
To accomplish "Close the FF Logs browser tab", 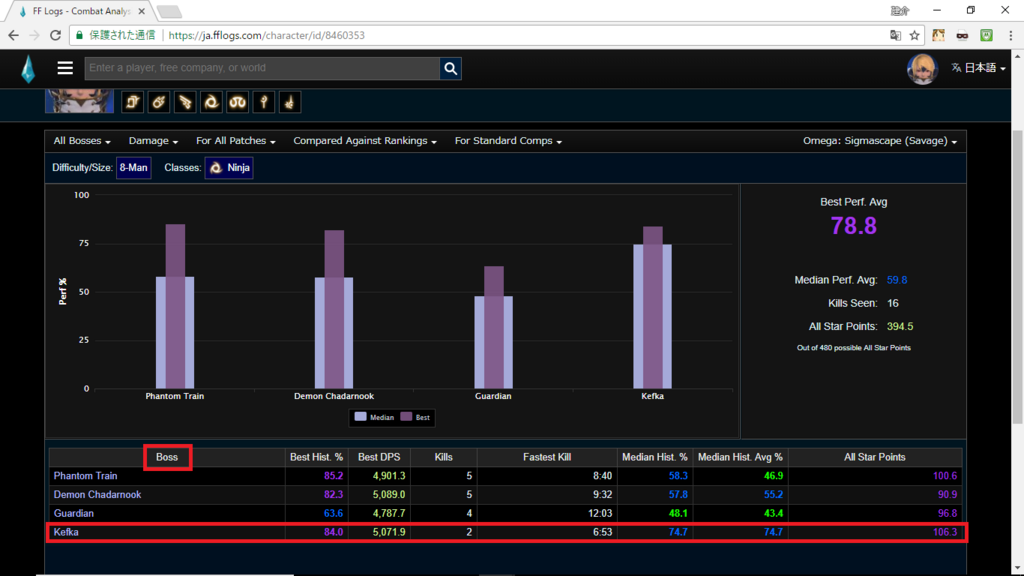I will (x=141, y=11).
